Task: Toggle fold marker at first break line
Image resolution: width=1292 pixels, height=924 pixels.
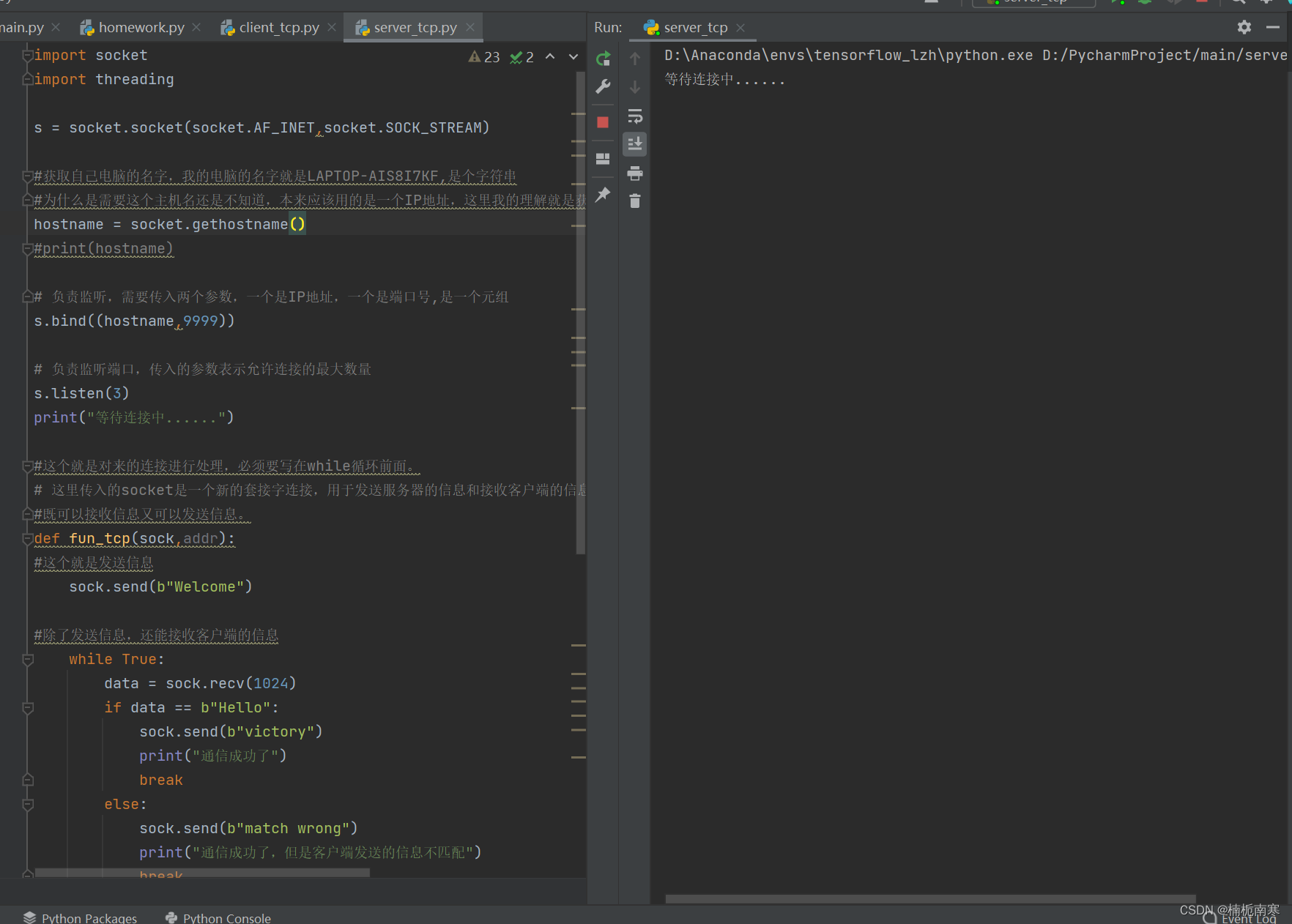Action: coord(28,780)
